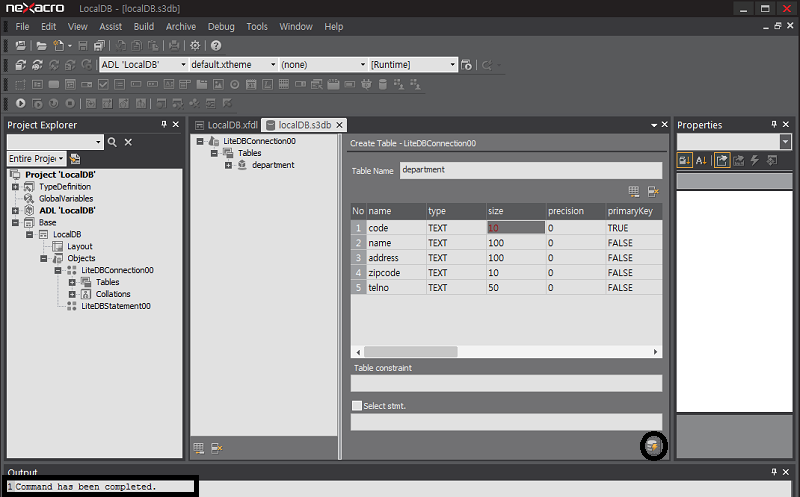Click the first refresh/generate icon left of the ADL 'LocalDB' dropdown

pos(20,65)
